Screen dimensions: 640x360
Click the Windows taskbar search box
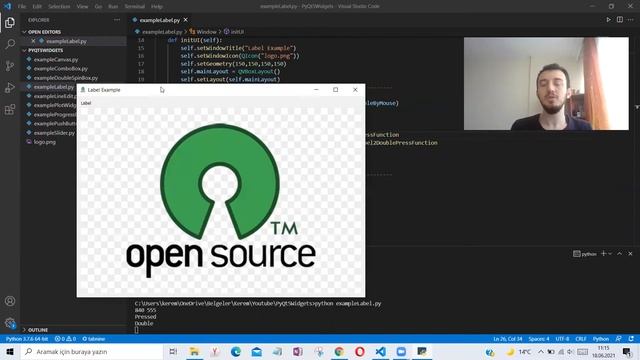91,351
